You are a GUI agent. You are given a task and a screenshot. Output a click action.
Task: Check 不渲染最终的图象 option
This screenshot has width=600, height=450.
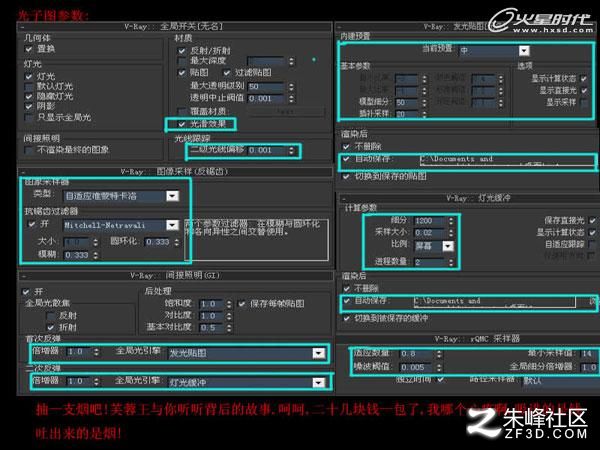click(x=29, y=150)
